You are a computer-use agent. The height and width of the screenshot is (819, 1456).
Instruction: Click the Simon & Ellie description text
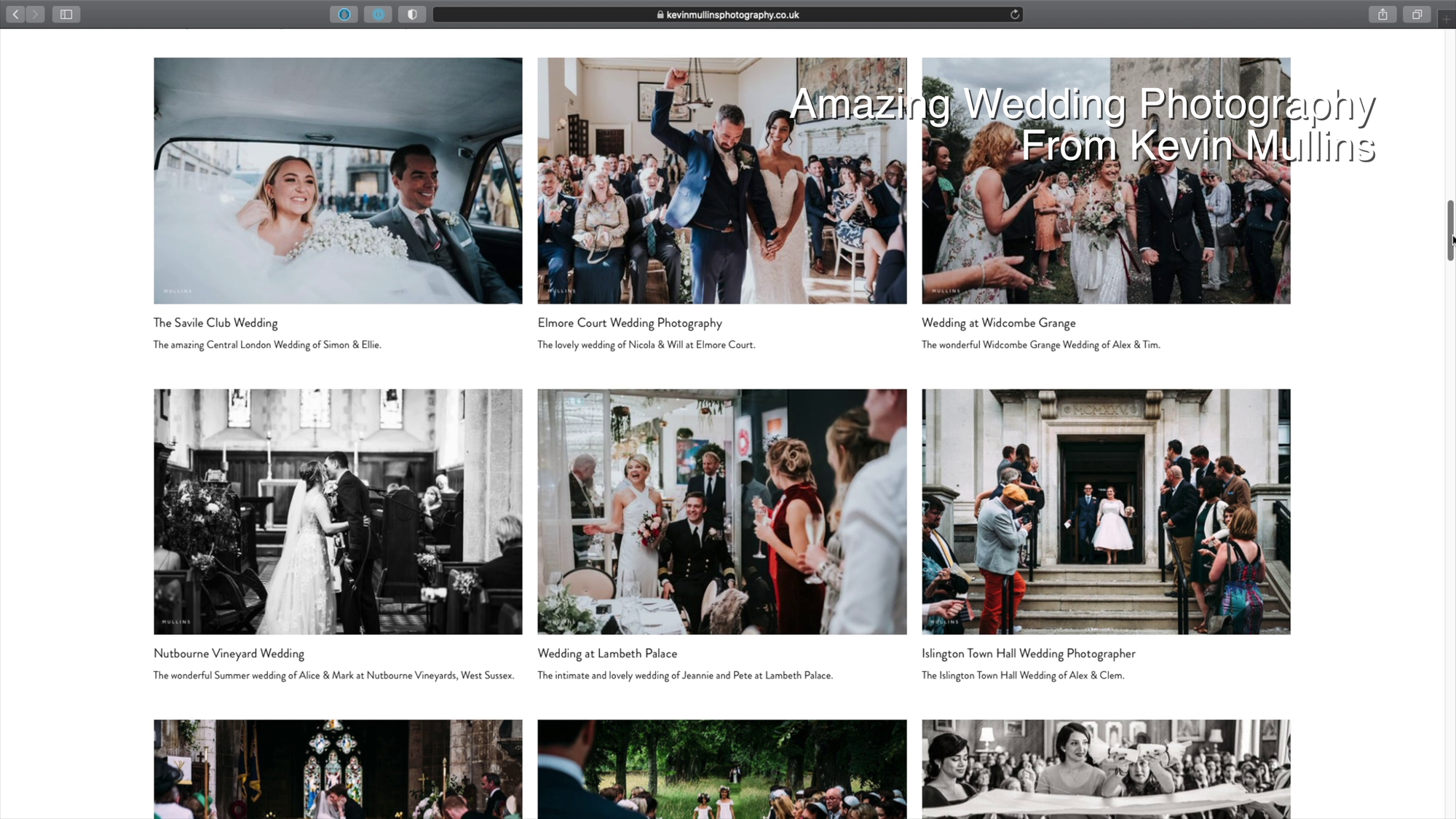(267, 344)
